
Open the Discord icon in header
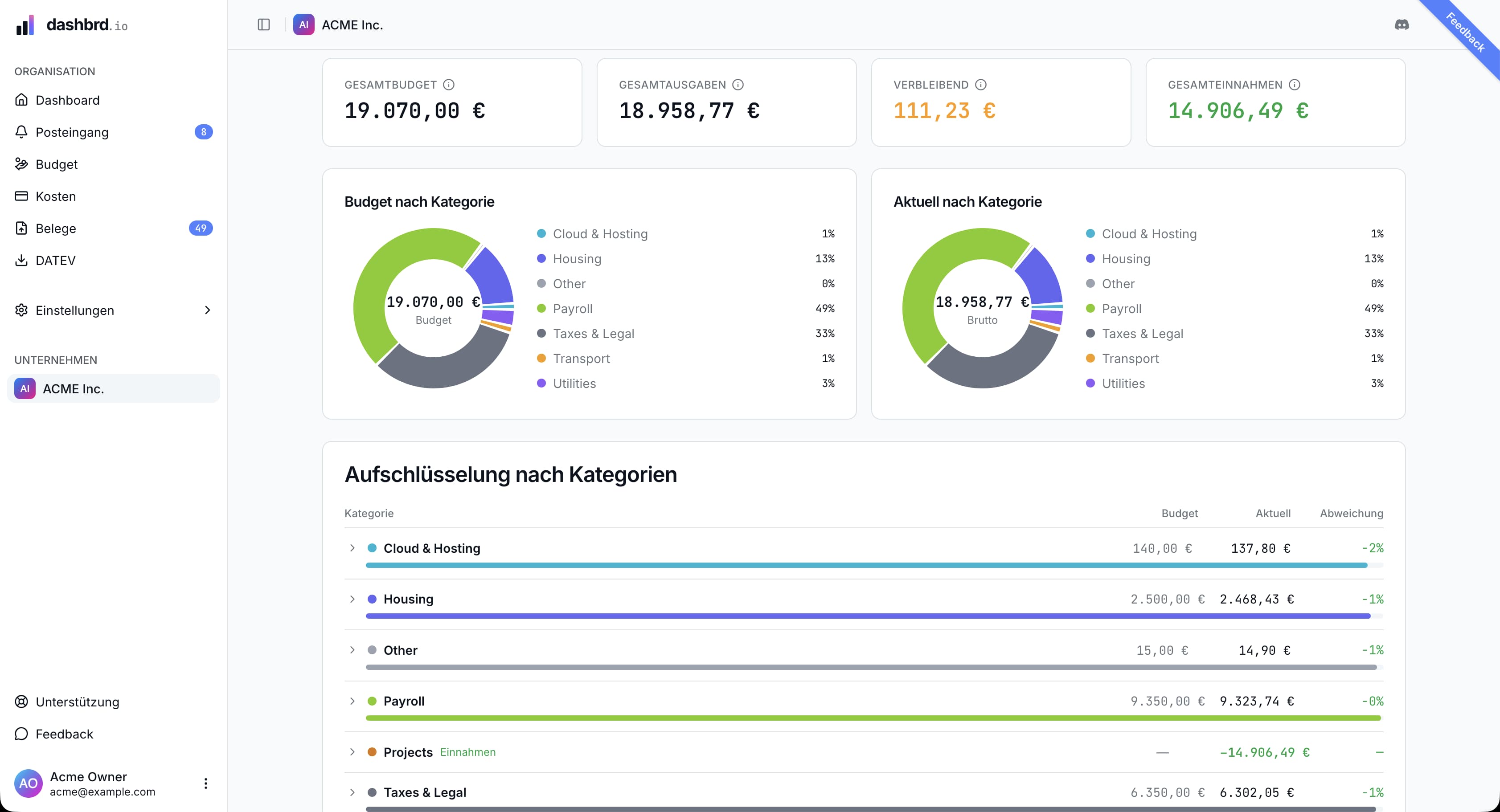[x=1402, y=24]
